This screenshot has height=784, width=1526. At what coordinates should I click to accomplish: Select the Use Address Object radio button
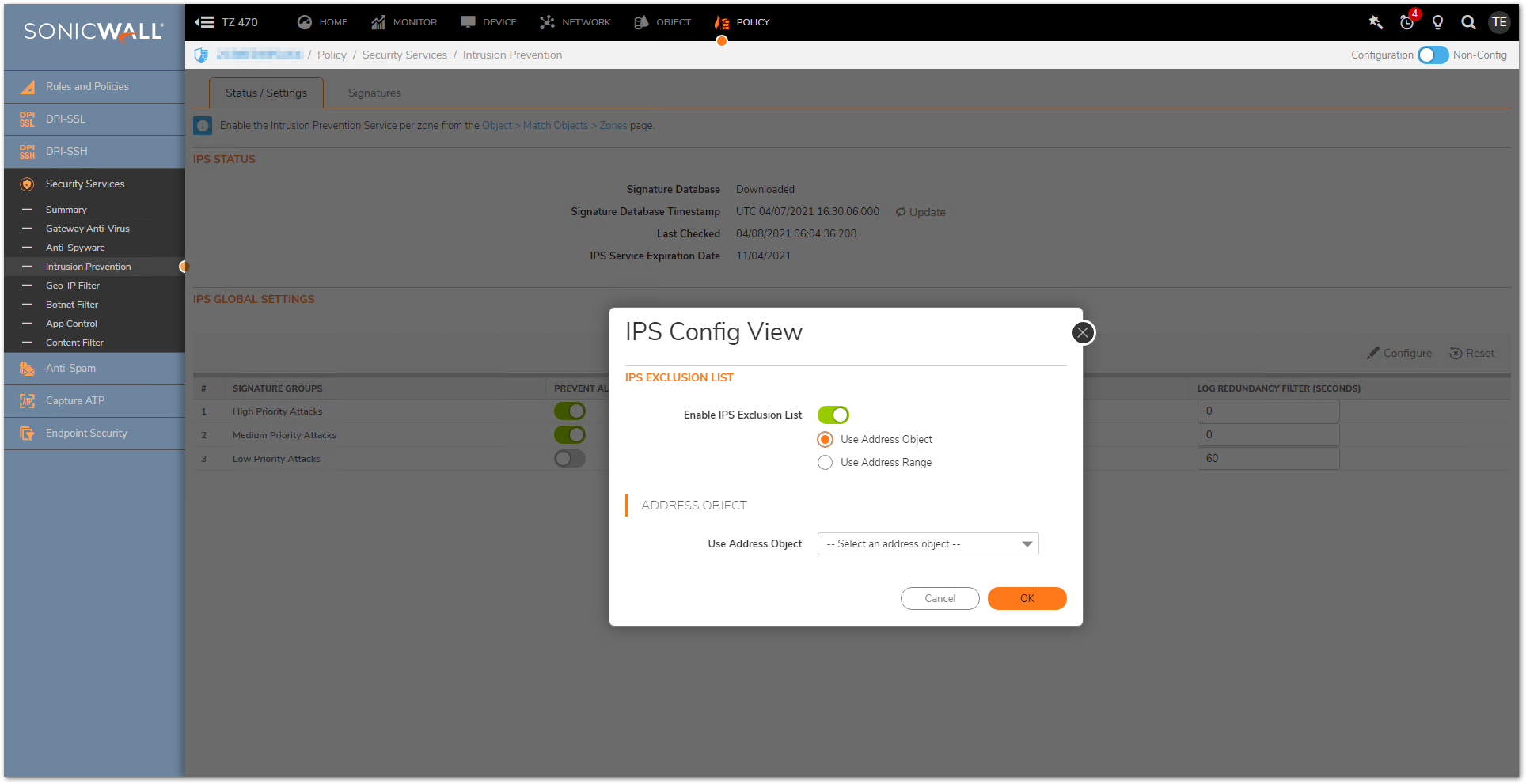[x=826, y=440]
